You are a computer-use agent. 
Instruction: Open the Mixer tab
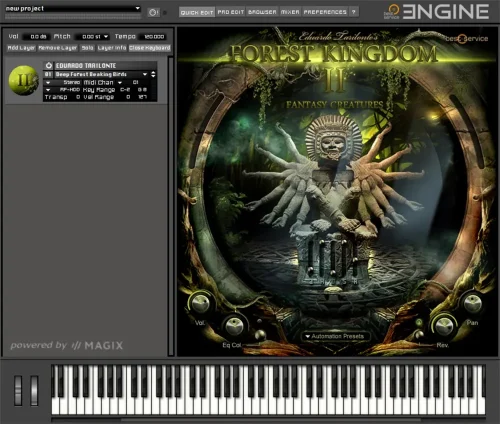[x=290, y=12]
